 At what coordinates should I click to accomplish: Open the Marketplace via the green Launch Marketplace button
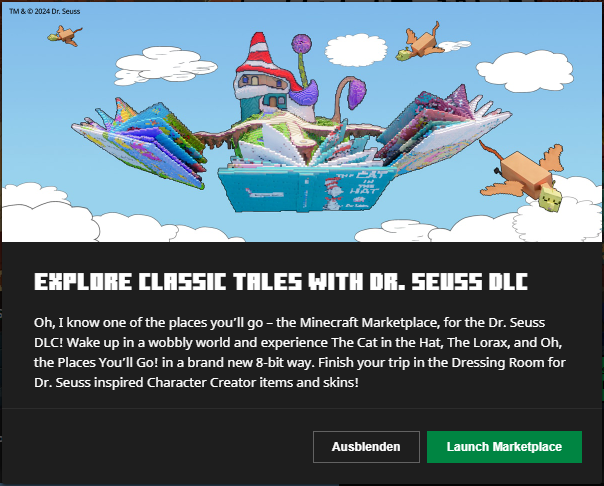pyautogui.click(x=504, y=447)
